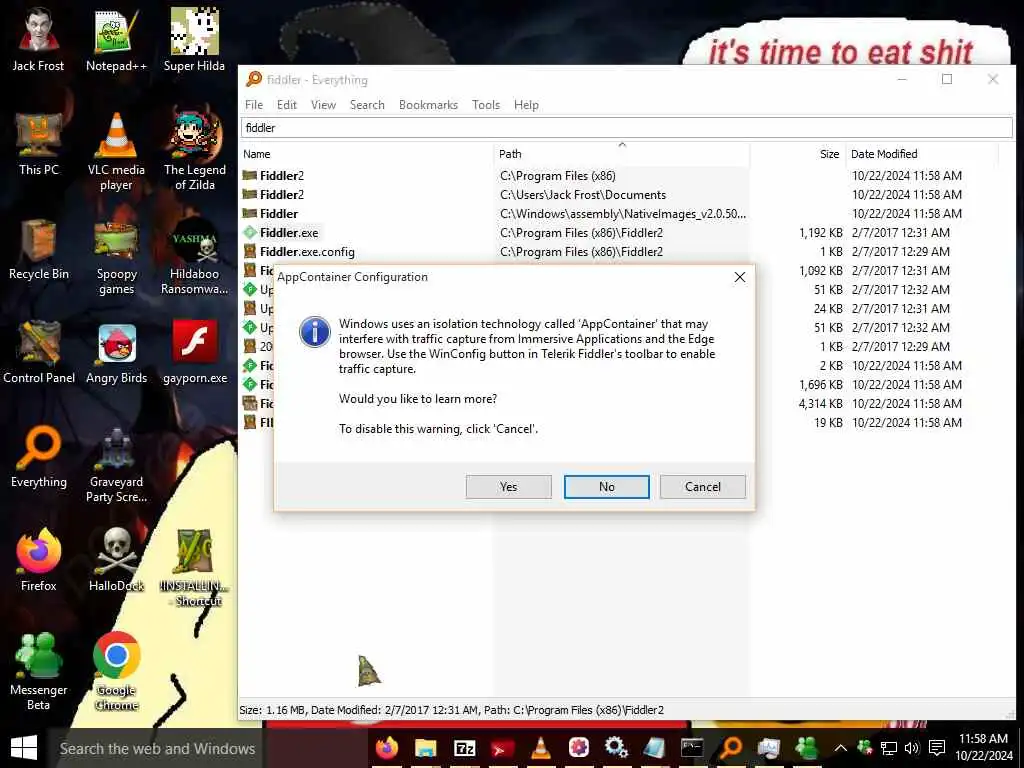Click the taskbar clock showing 11:58 AM
Image resolution: width=1024 pixels, height=768 pixels.
tap(983, 748)
